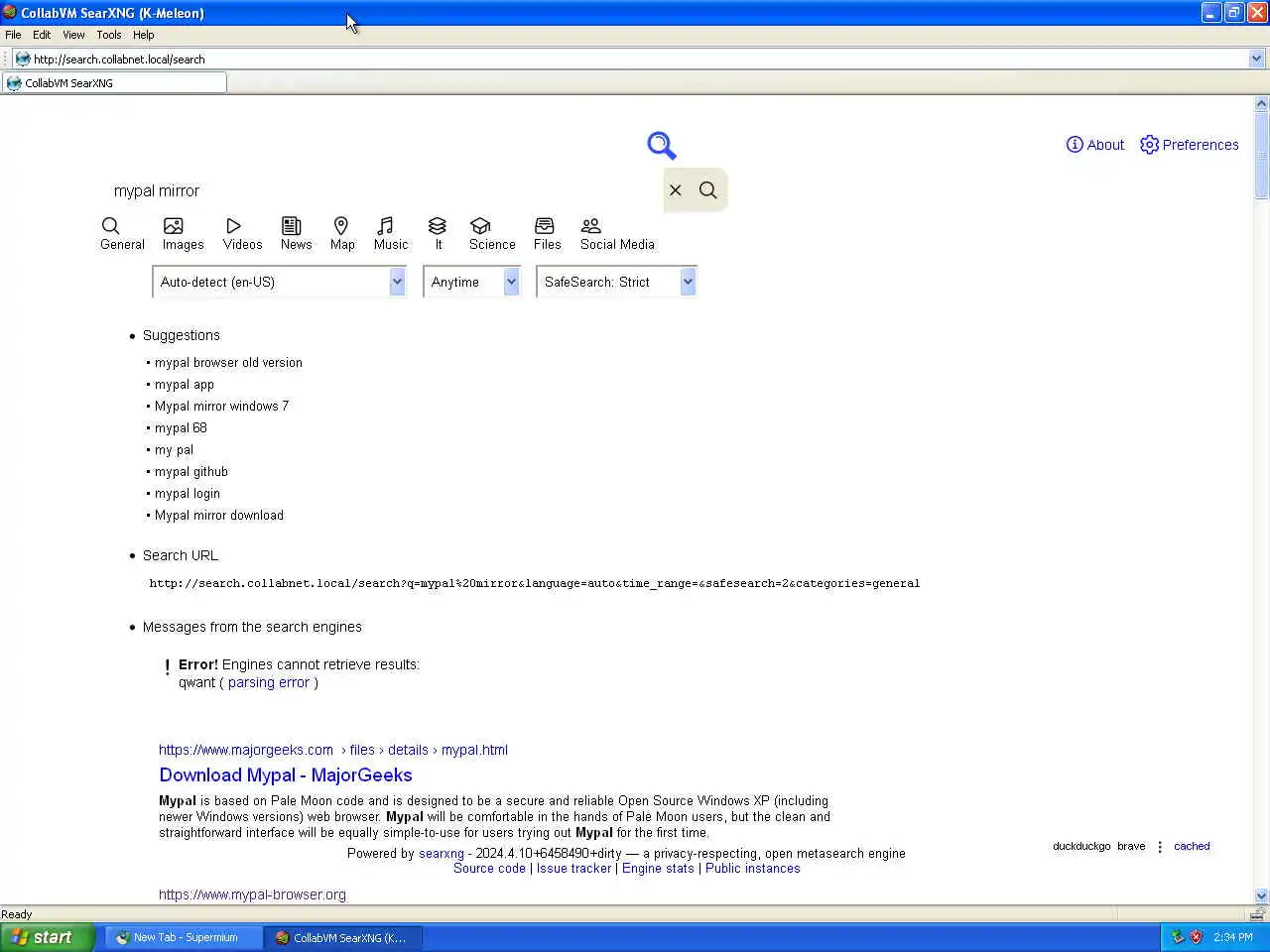Image resolution: width=1270 pixels, height=952 pixels.
Task: Click the 2:34 PM taskbar clock
Action: [x=1233, y=937]
